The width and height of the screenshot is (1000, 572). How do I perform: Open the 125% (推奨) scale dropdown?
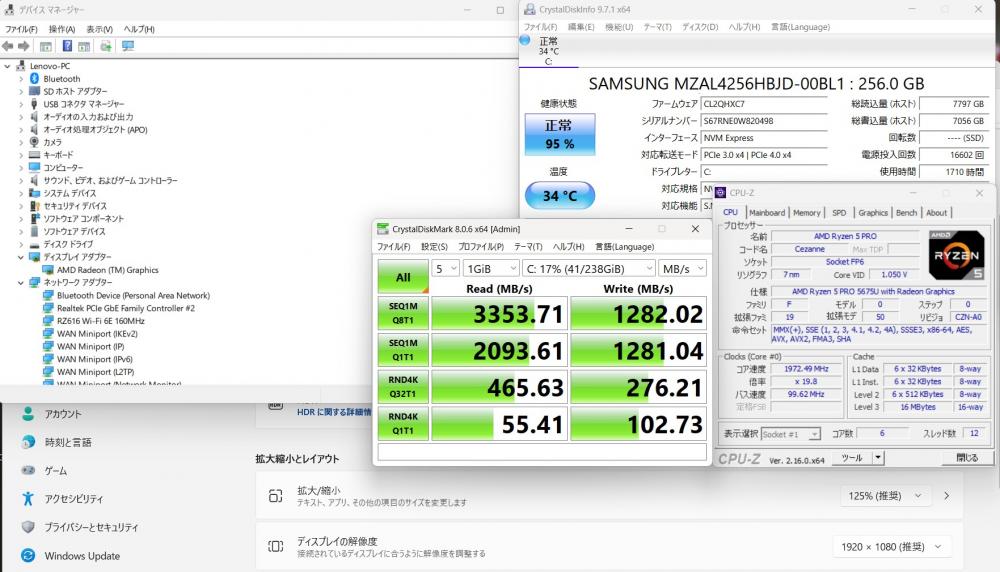885,495
